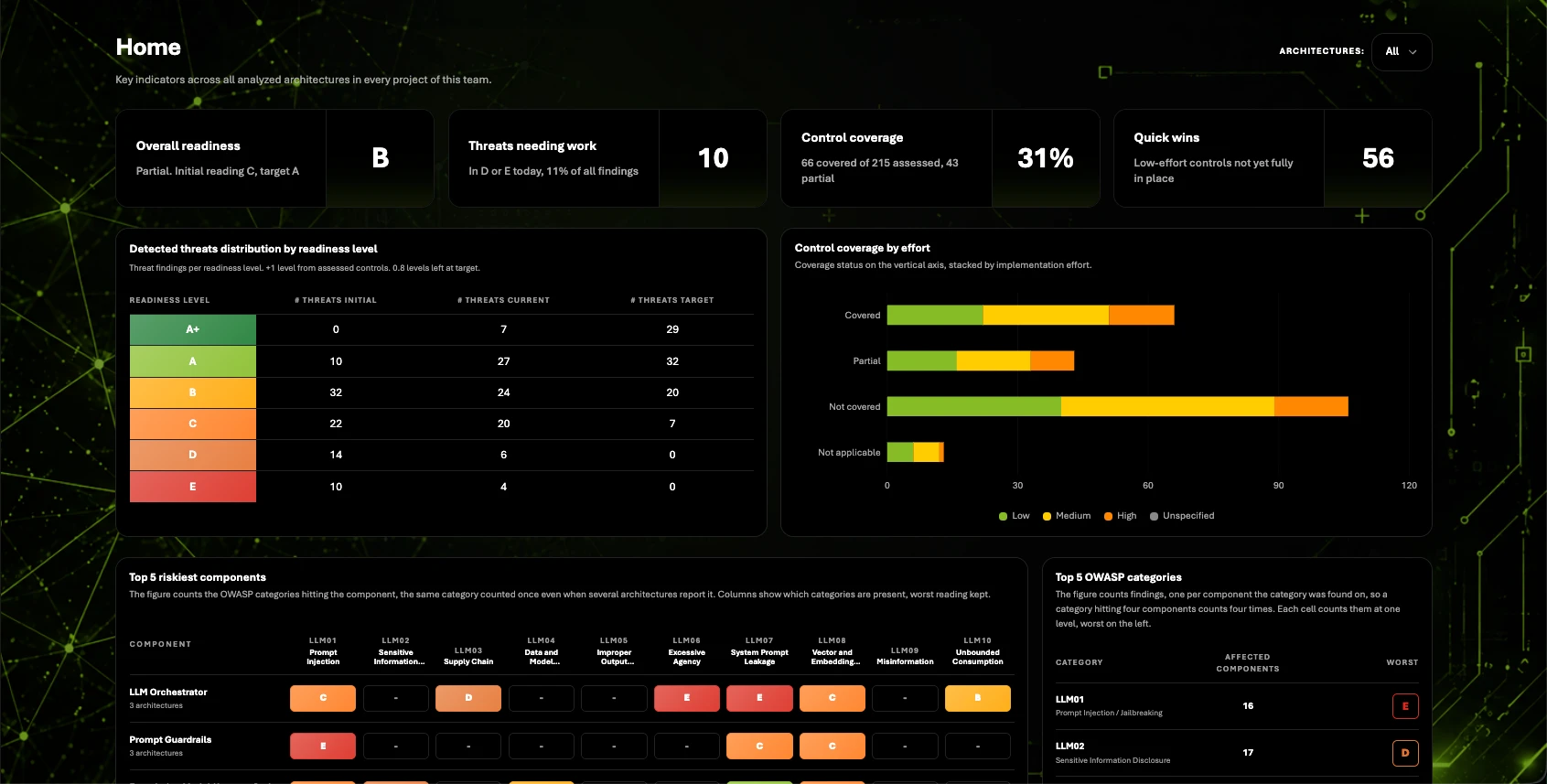Image resolution: width=1547 pixels, height=784 pixels.
Task: Click LLM Orchestrator's Prompt Injection C cell
Action: pyautogui.click(x=323, y=698)
